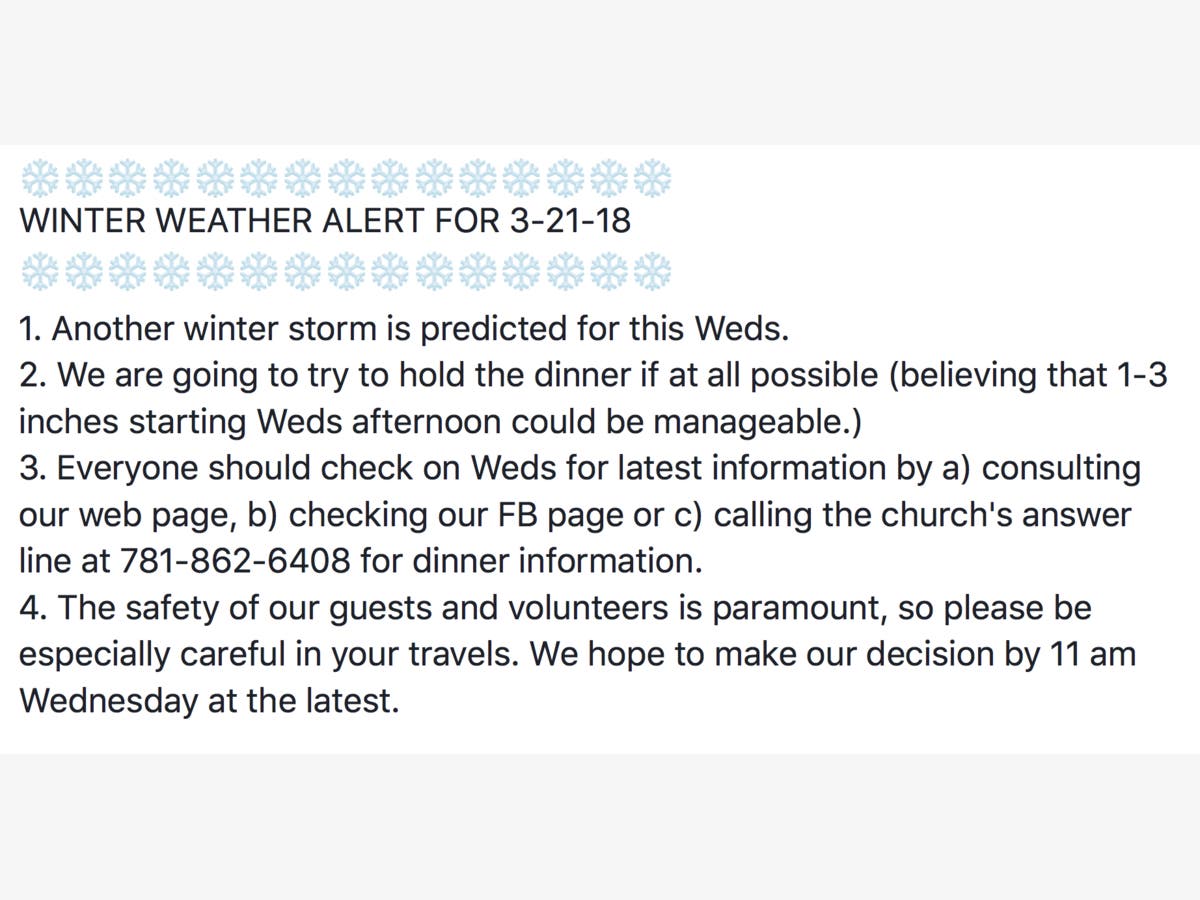Click "11 am" in the last item
This screenshot has height=900, width=1200.
(x=1094, y=654)
